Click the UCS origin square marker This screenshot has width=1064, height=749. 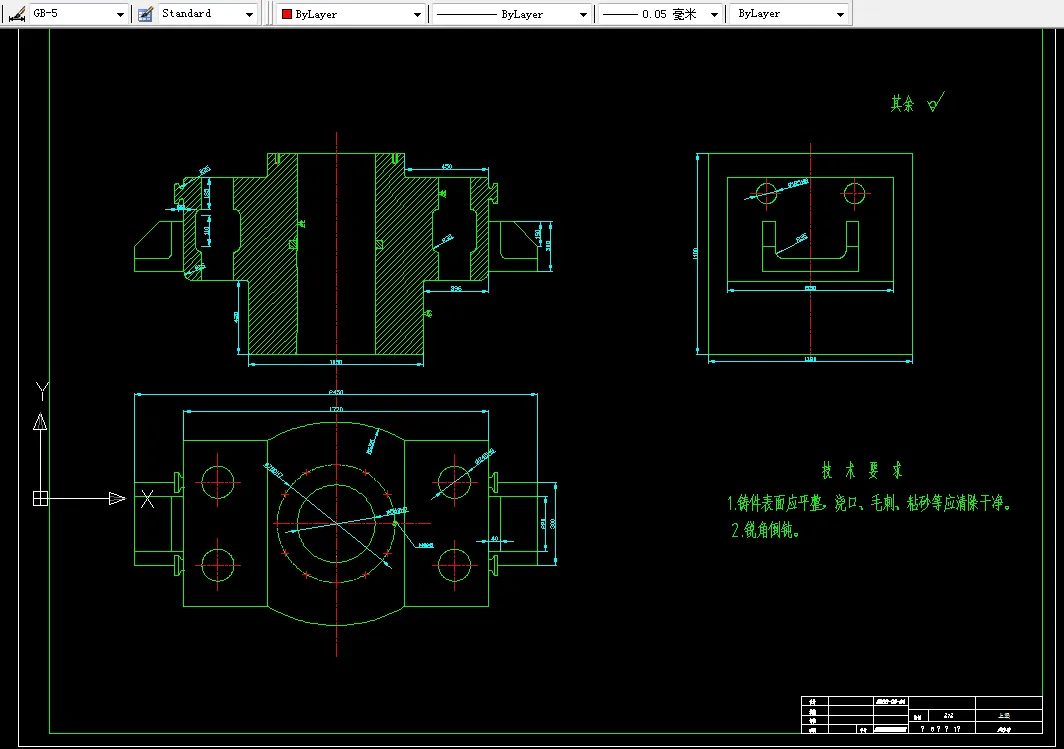click(40, 499)
